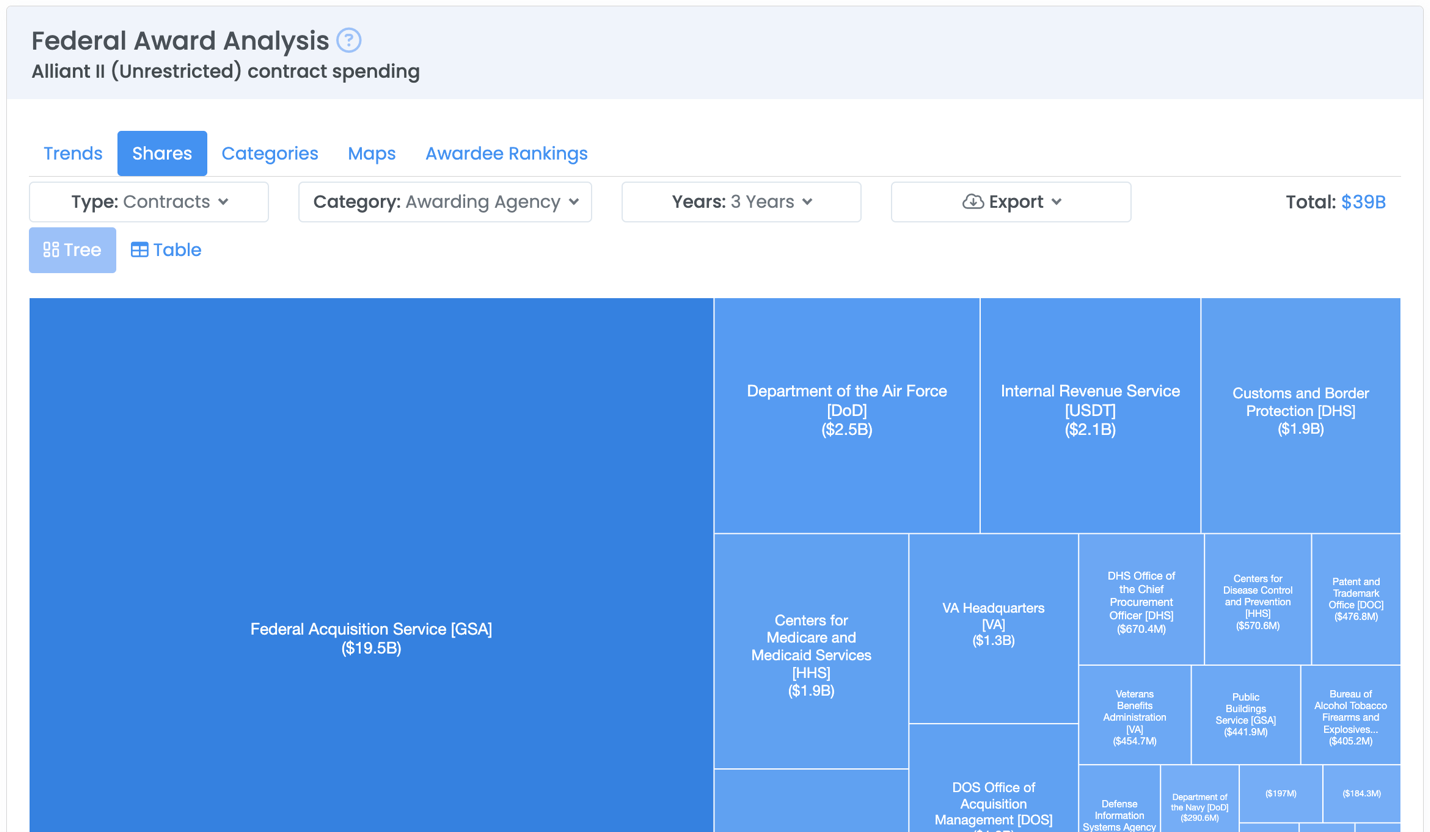Switch to the Trends tab
Viewport: 1430px width, 832px height.
[x=73, y=153]
